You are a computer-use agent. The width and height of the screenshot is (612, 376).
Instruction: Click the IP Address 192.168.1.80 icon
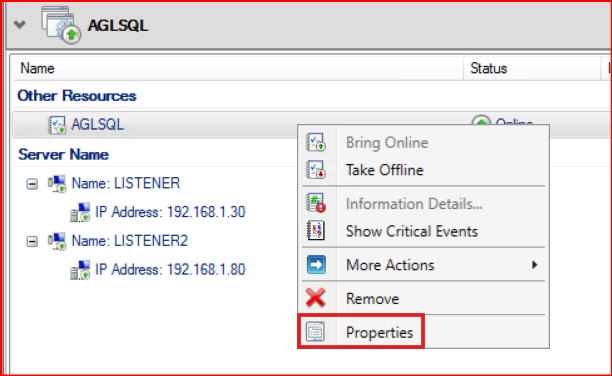[80, 270]
